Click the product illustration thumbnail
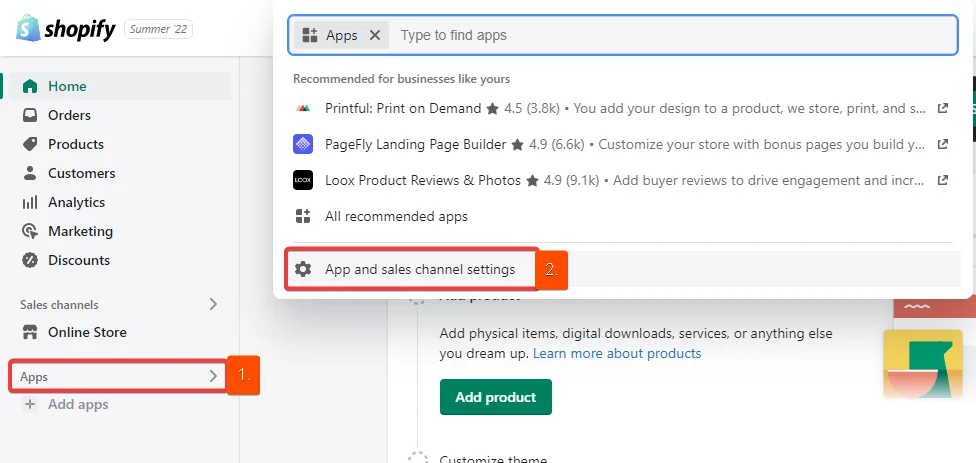Screen dimensions: 976x463 922,364
